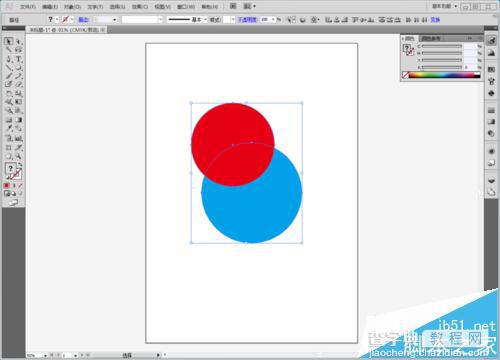
Task: Change screen mode at toolbox bottom
Action: pos(13,203)
